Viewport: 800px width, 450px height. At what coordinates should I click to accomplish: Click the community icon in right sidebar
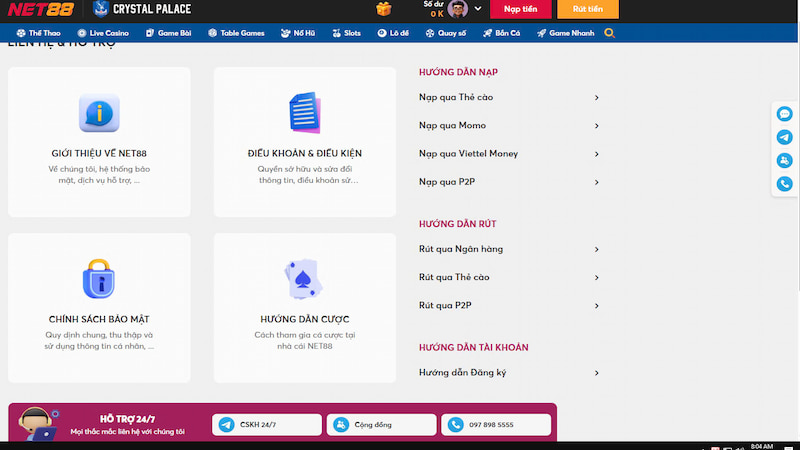click(x=785, y=161)
